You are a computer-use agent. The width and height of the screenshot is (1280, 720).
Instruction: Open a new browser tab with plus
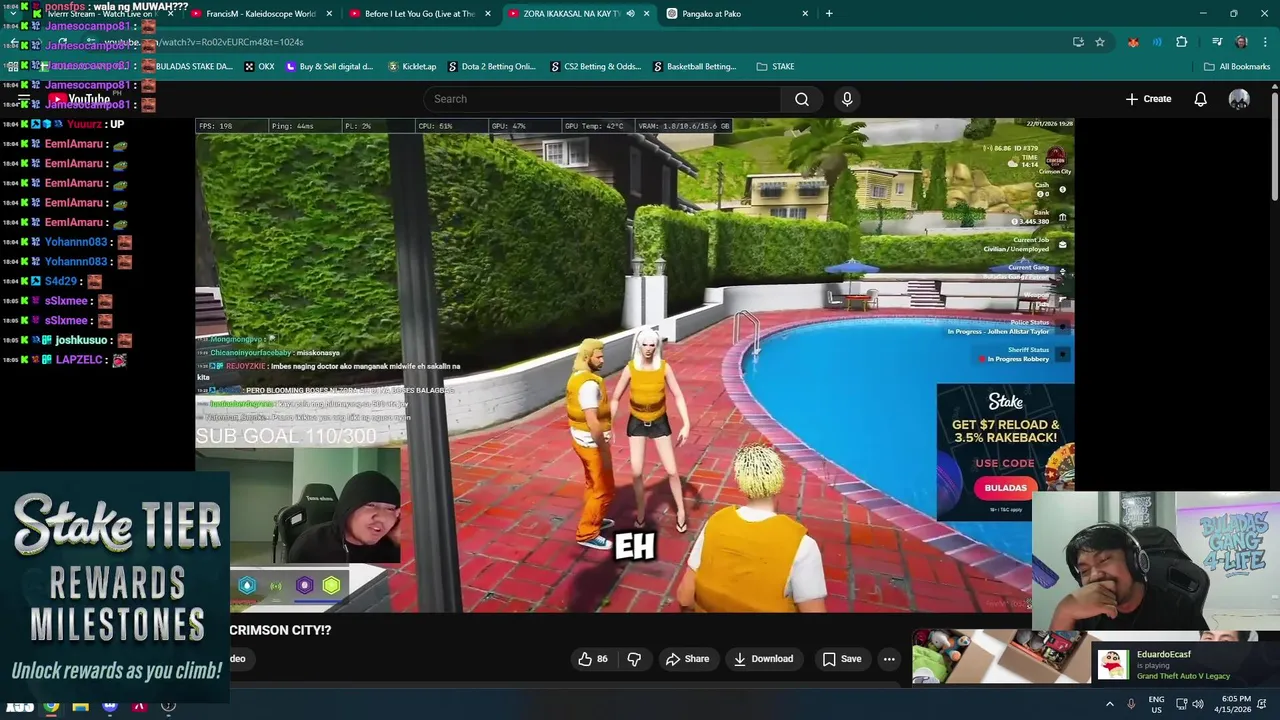829,13
